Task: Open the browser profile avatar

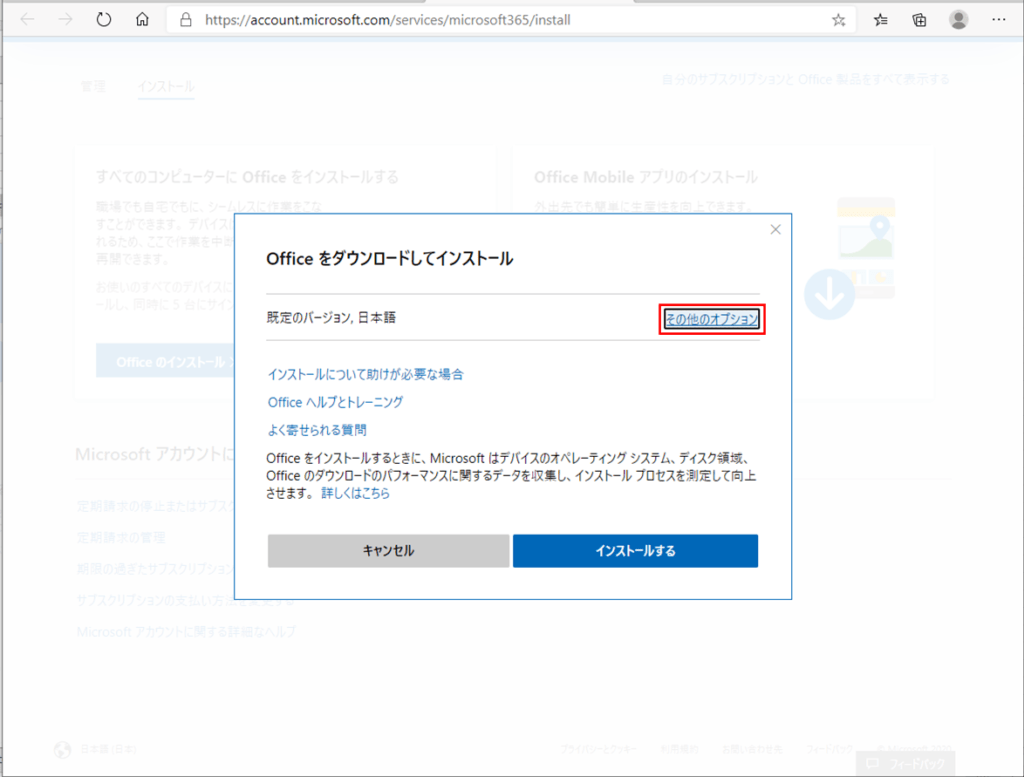Action: pyautogui.click(x=959, y=19)
